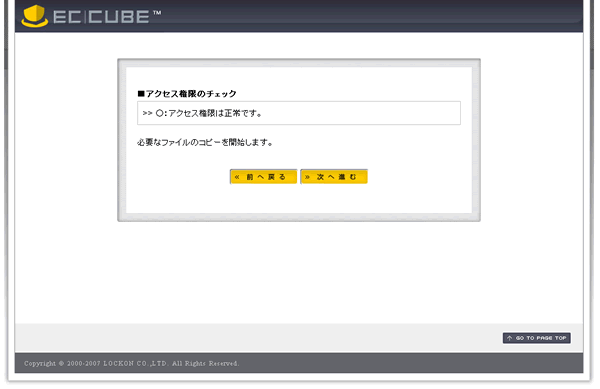Proceed with the 次へ進む button
600x389 pixels.
(x=334, y=177)
